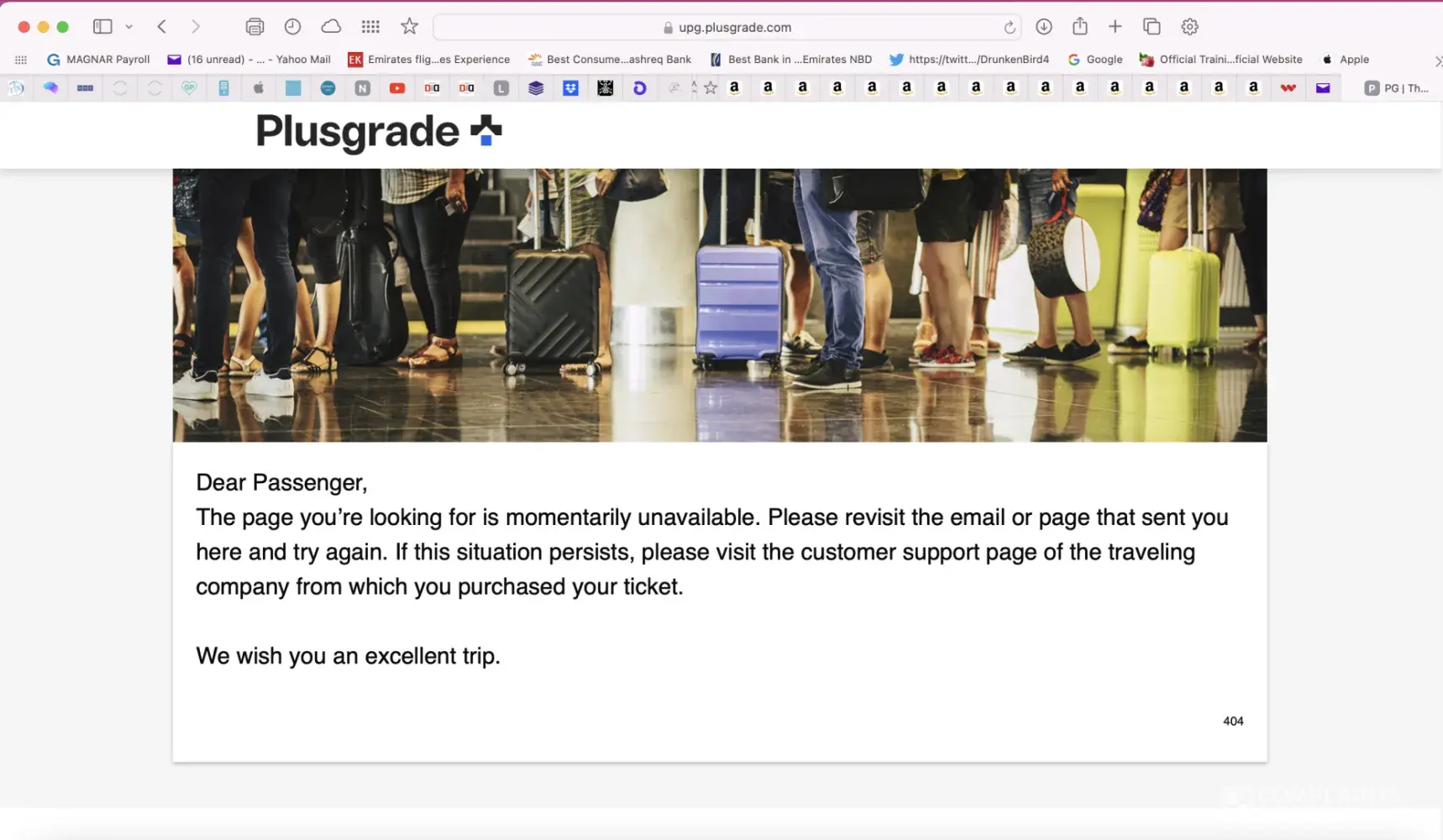Click the print icon in toolbar
Image resolution: width=1443 pixels, height=840 pixels.
(x=254, y=27)
